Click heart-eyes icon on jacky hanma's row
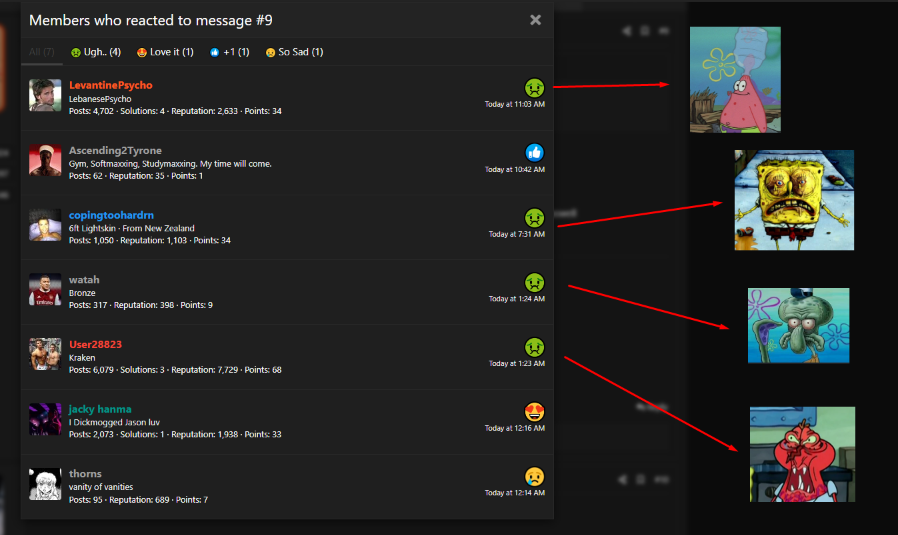This screenshot has height=535, width=898. [534, 411]
